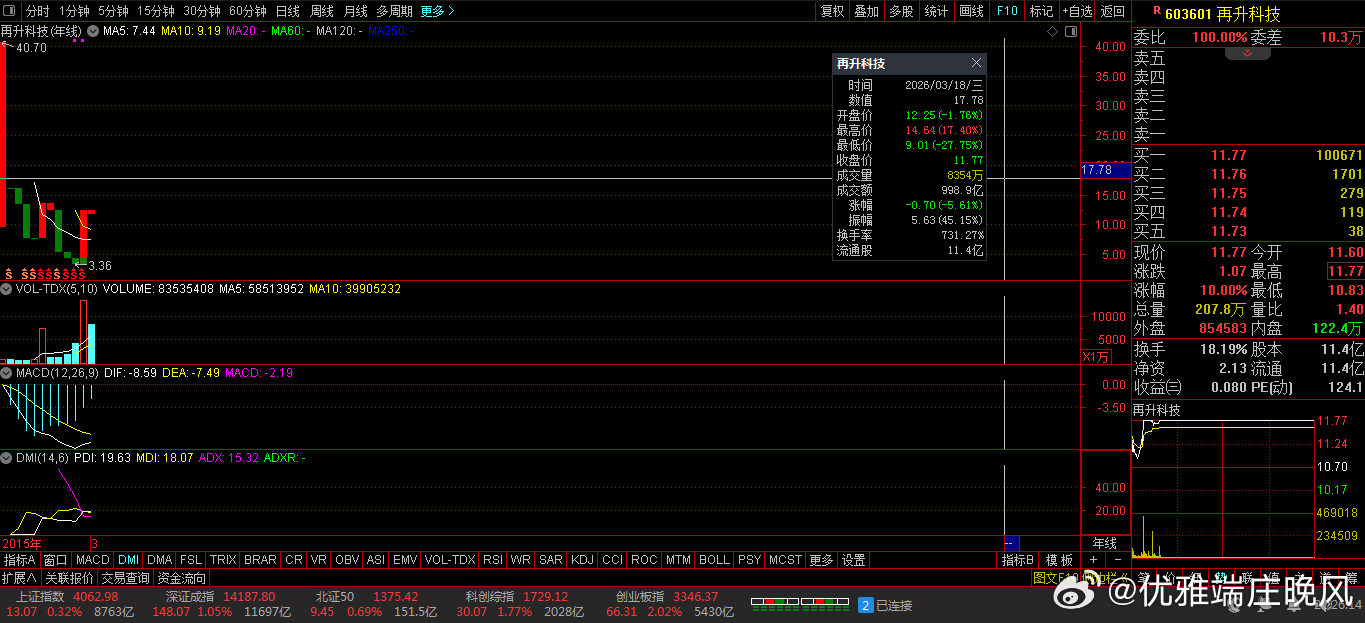Click the 返回 back button
The image size is (1365, 623).
click(x=1112, y=11)
